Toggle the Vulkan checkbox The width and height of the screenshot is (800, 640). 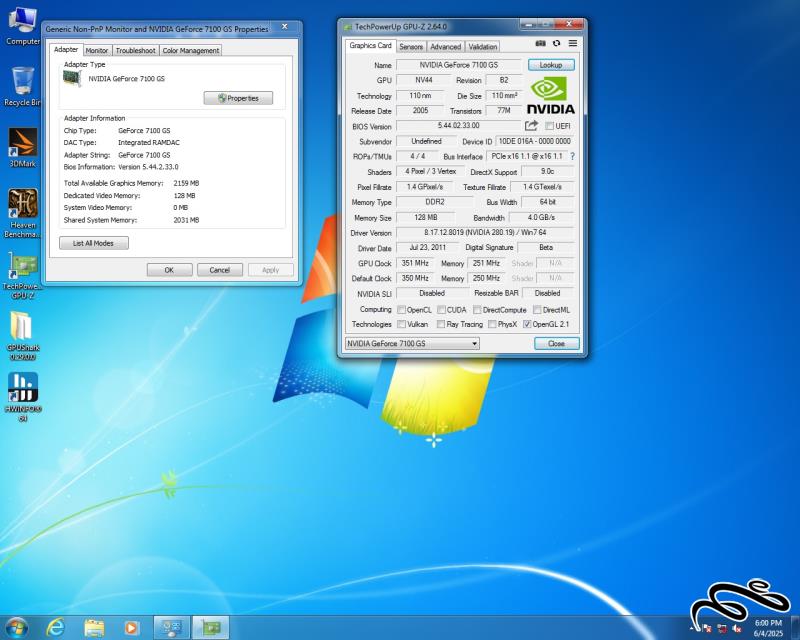click(402, 324)
